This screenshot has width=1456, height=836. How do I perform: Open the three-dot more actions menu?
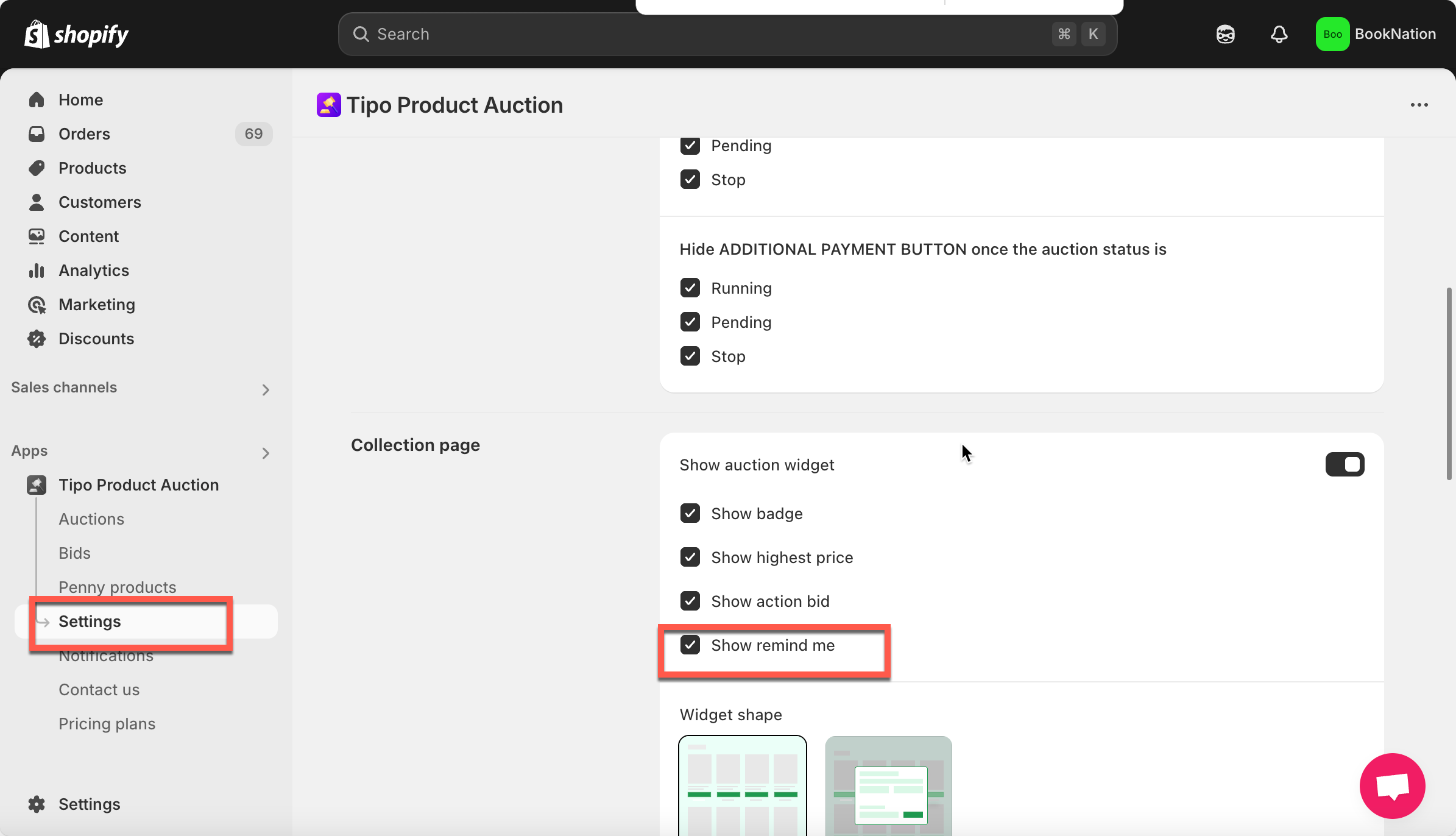(1419, 105)
